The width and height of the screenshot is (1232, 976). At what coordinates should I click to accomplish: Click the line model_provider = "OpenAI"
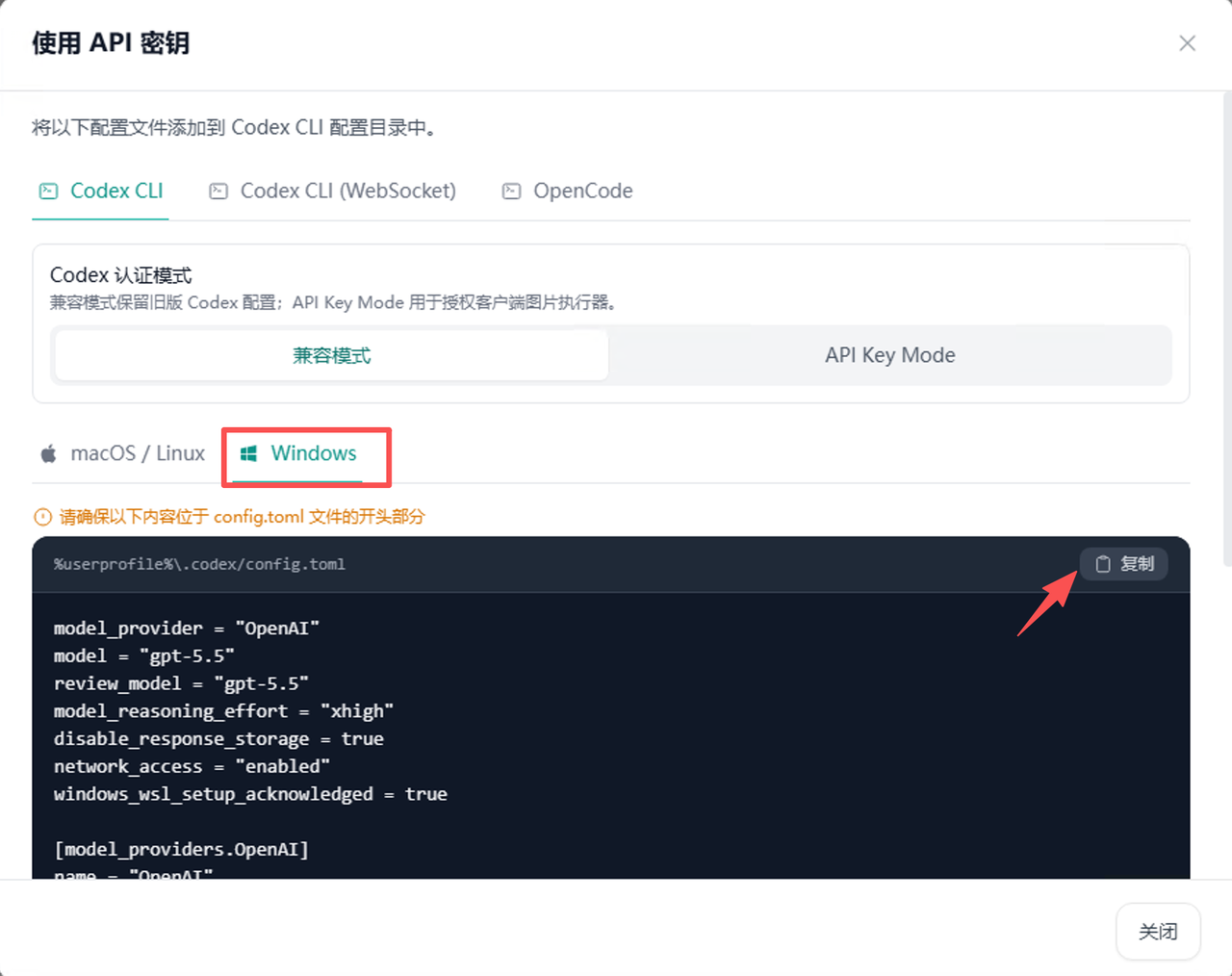[187, 629]
